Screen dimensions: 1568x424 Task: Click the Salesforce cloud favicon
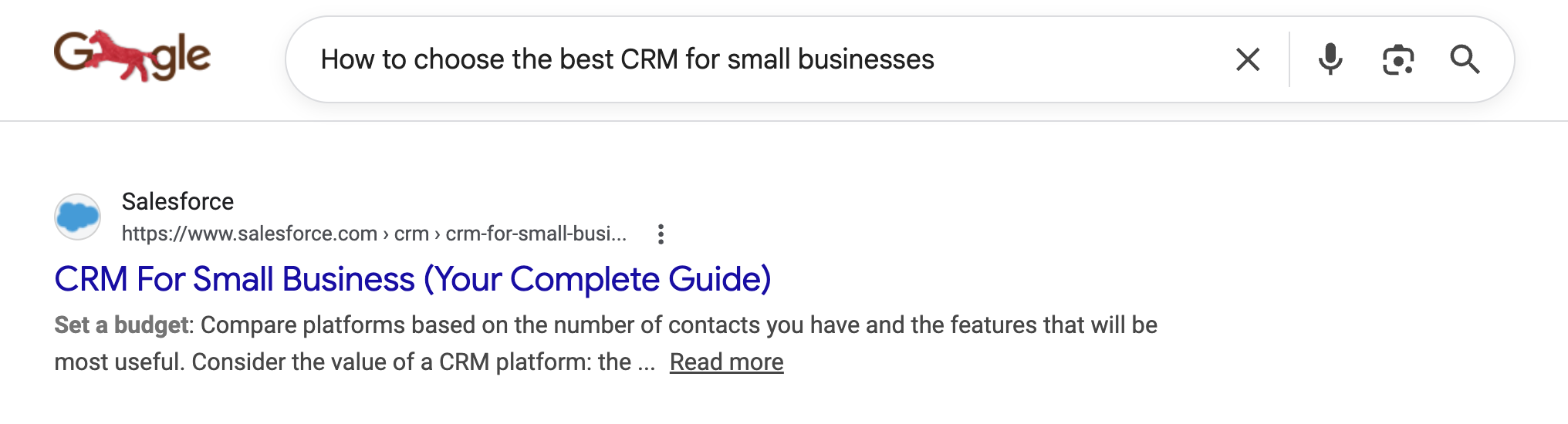(77, 217)
